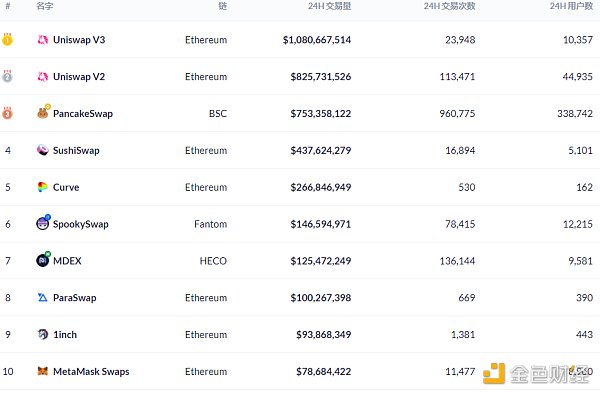Open the PancakeSwap name link
Image resolution: width=600 pixels, height=395 pixels.
(x=83, y=114)
